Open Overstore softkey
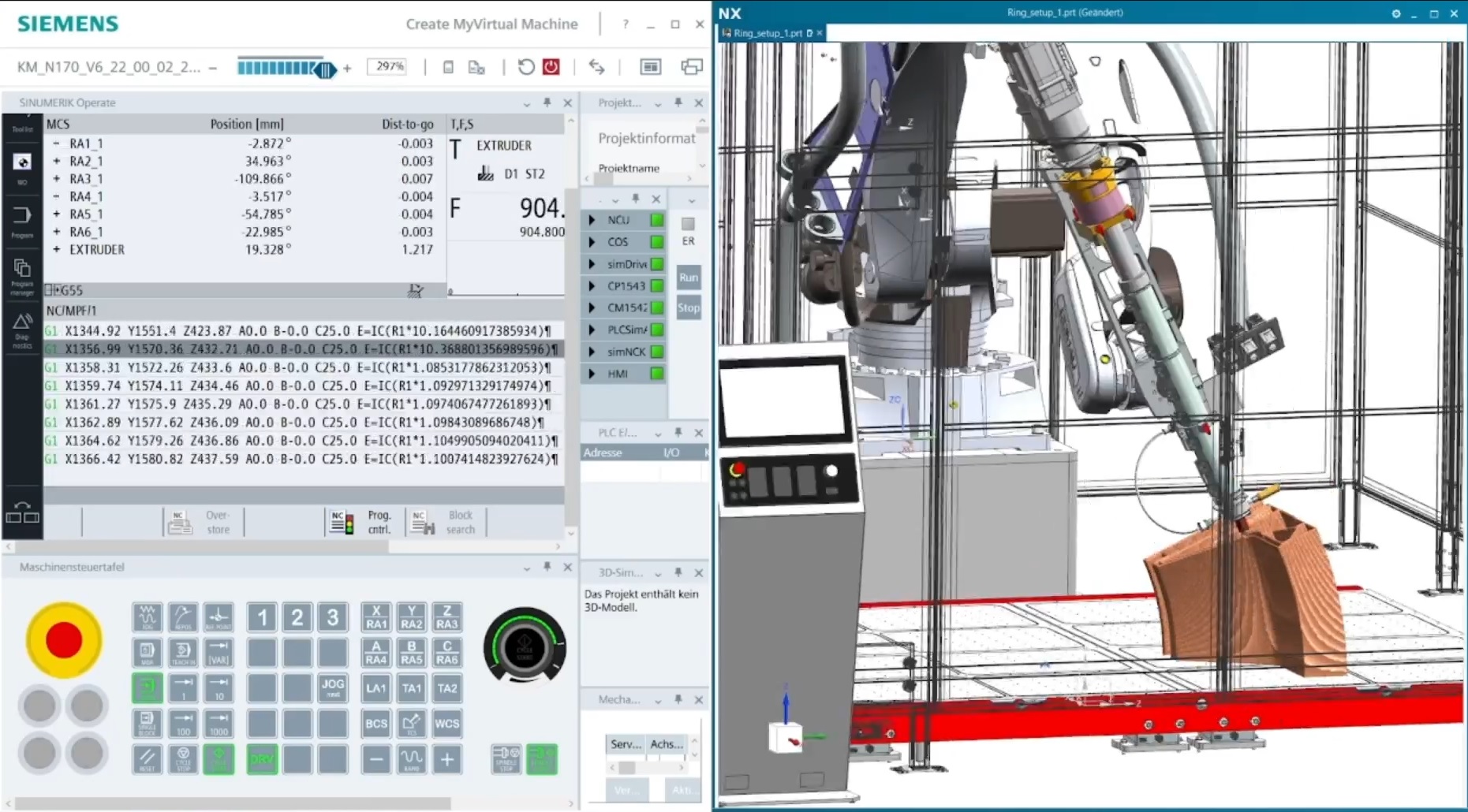1468x812 pixels. pos(204,522)
